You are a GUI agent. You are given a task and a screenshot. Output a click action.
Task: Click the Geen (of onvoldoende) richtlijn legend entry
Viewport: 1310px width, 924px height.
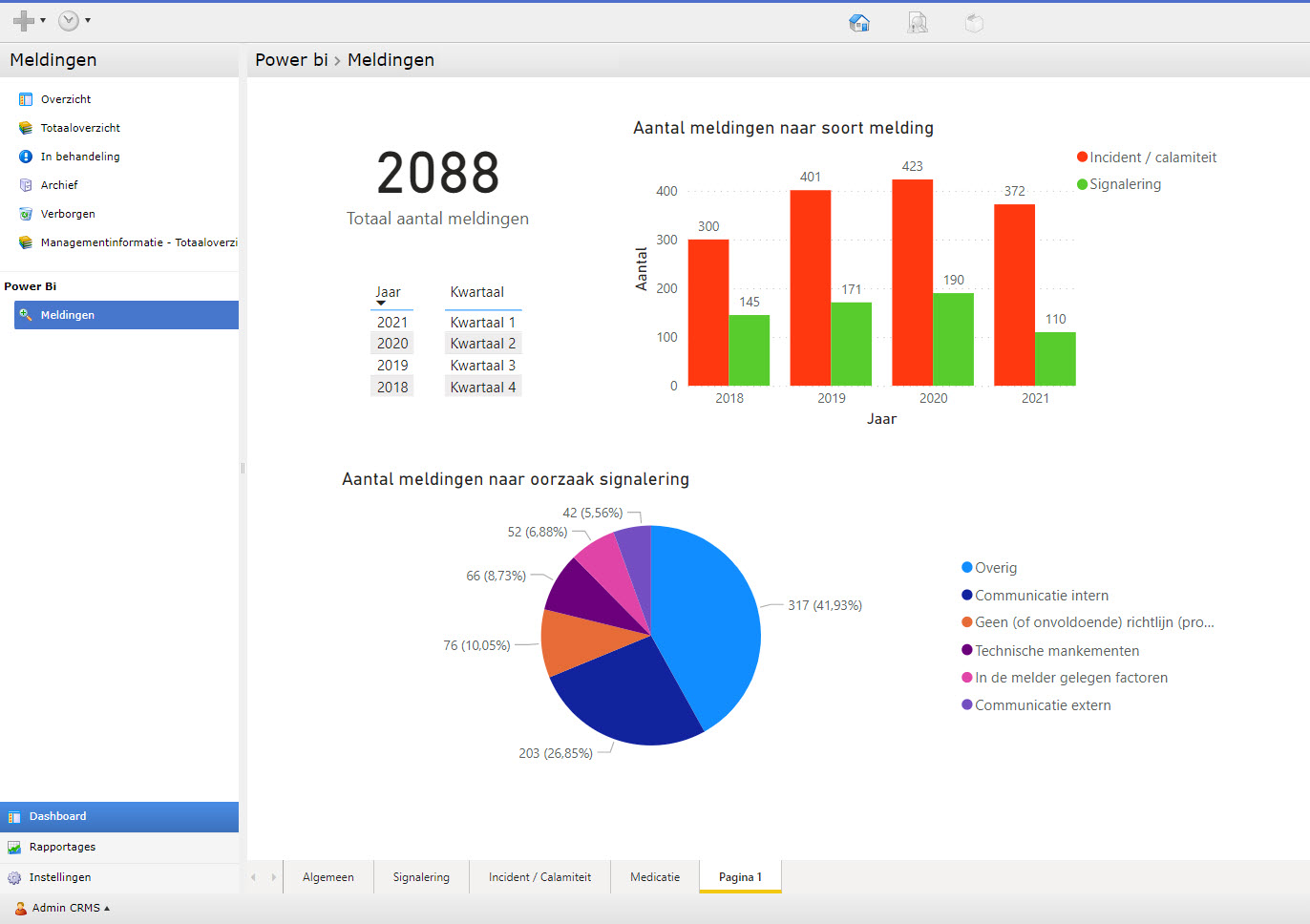click(x=1088, y=622)
